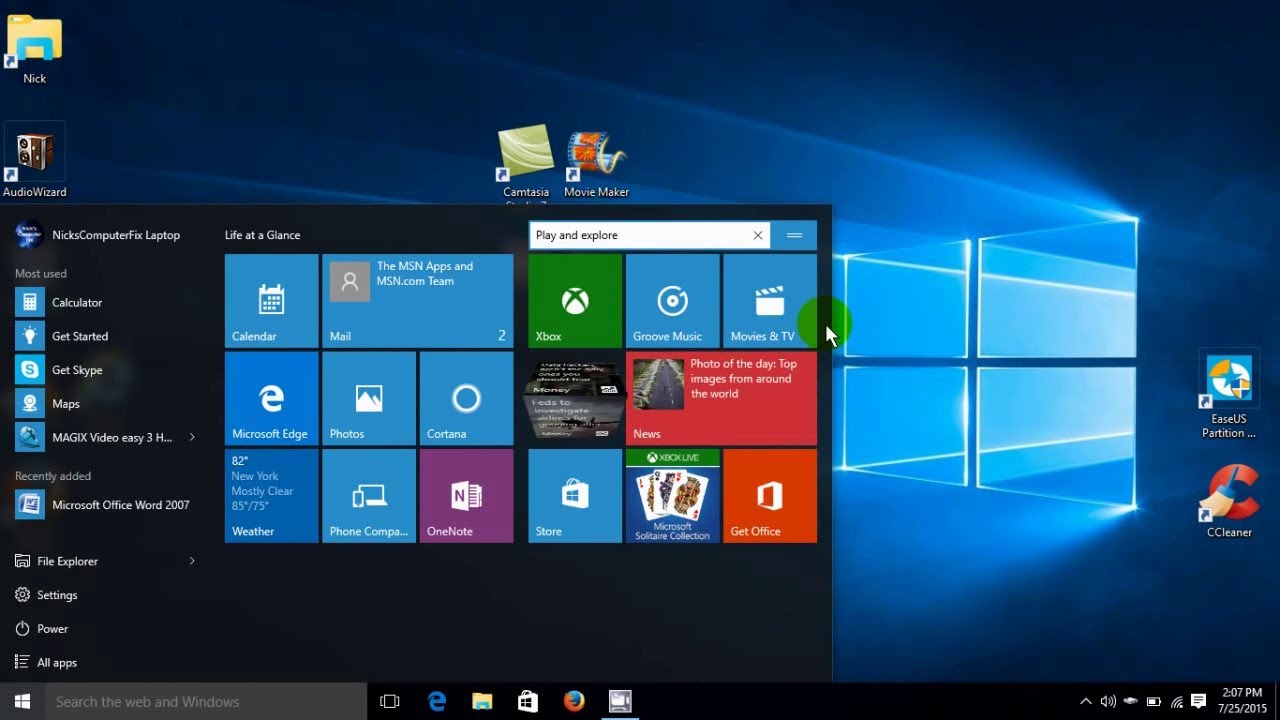Viewport: 1280px width, 720px height.
Task: Click the Search the web and Windows box
Action: 206,701
